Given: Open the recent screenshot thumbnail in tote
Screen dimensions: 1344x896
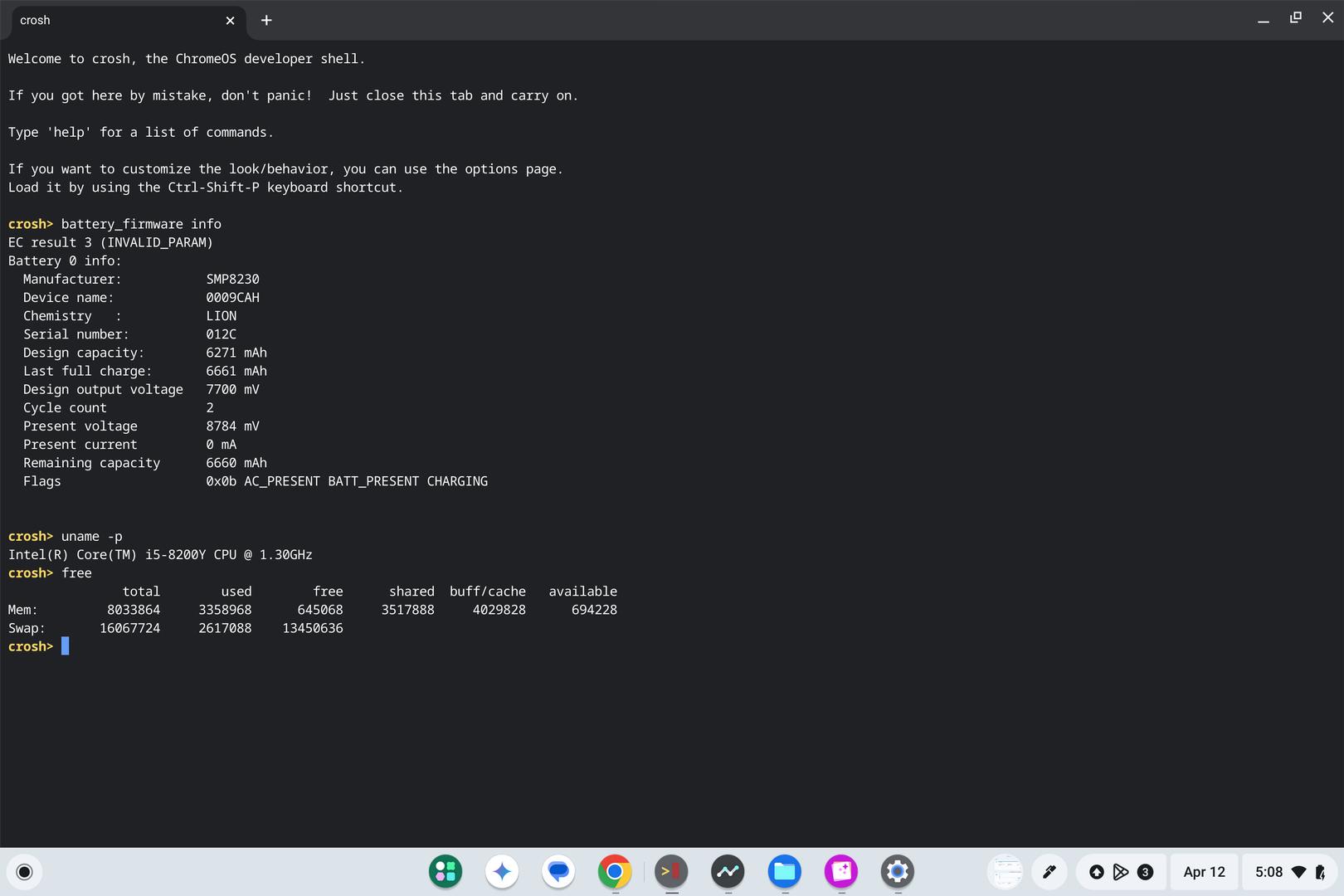Looking at the screenshot, I should (1006, 871).
